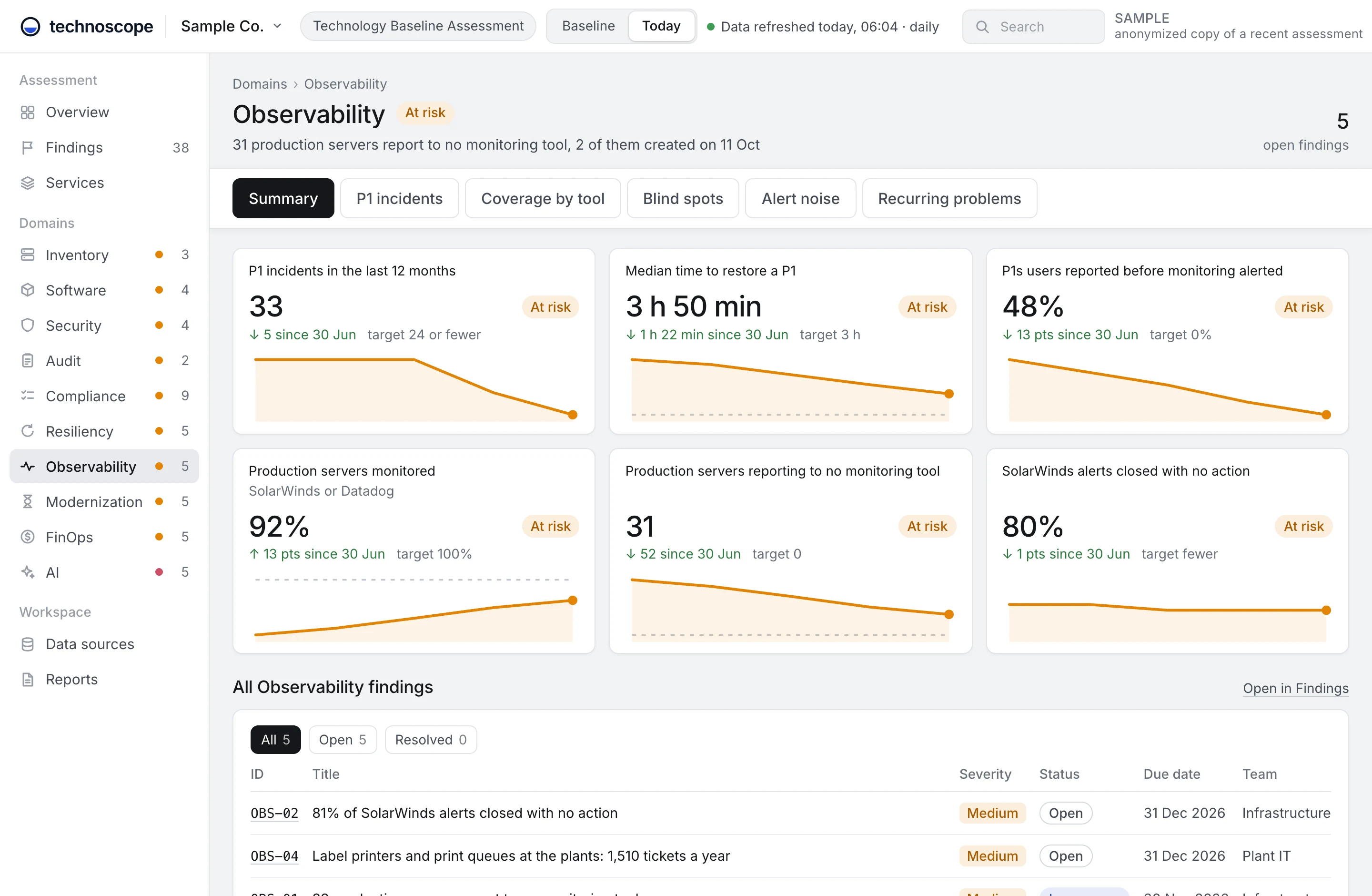Viewport: 1372px width, 896px height.
Task: Click the Open status on OBS-02 row
Action: (x=1065, y=813)
